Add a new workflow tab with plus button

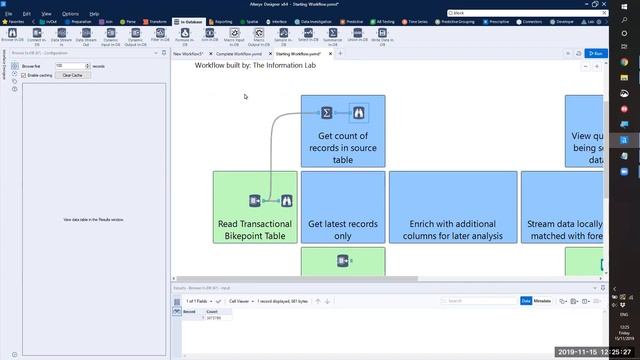pyautogui.click(x=340, y=53)
